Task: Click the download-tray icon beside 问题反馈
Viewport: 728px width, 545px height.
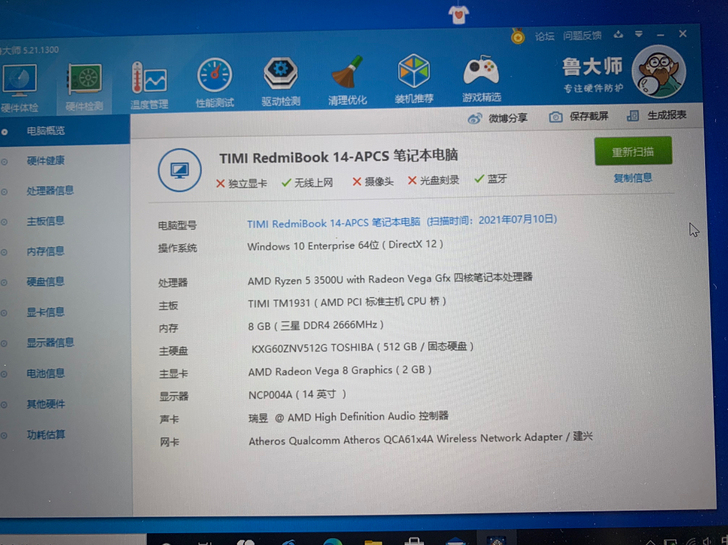Action: click(618, 35)
